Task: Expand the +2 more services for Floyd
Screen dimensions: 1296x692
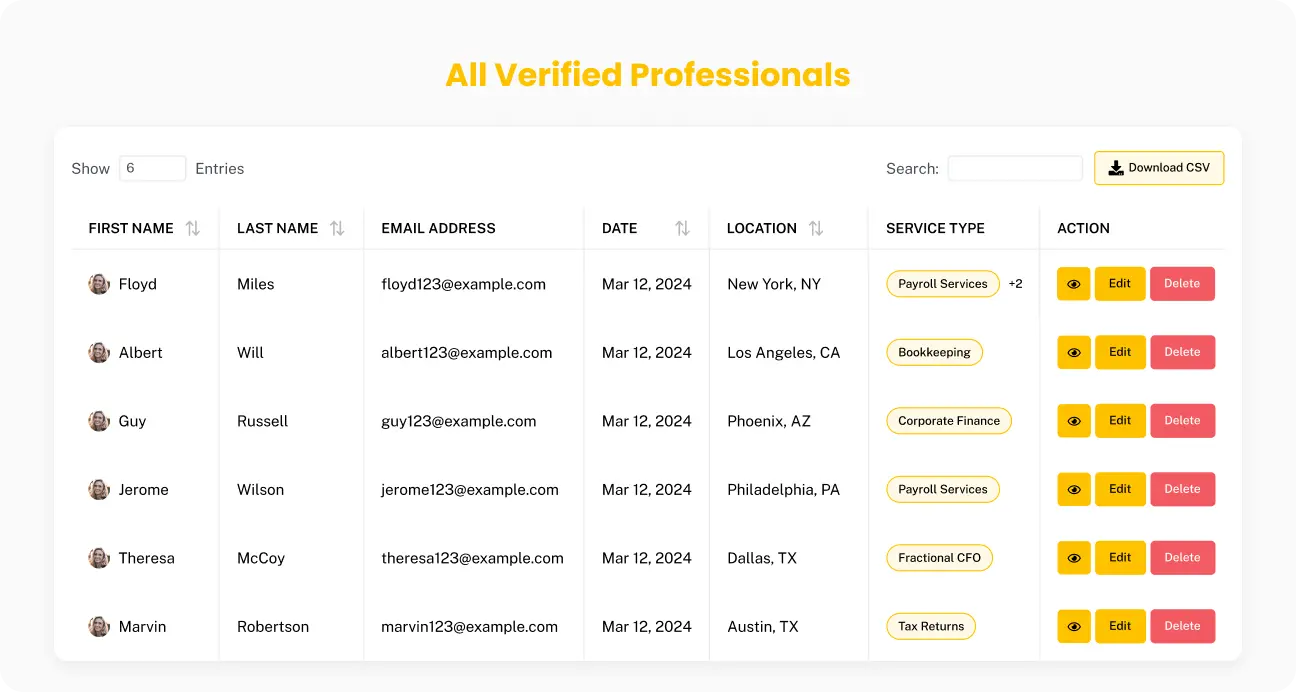Action: point(1015,284)
